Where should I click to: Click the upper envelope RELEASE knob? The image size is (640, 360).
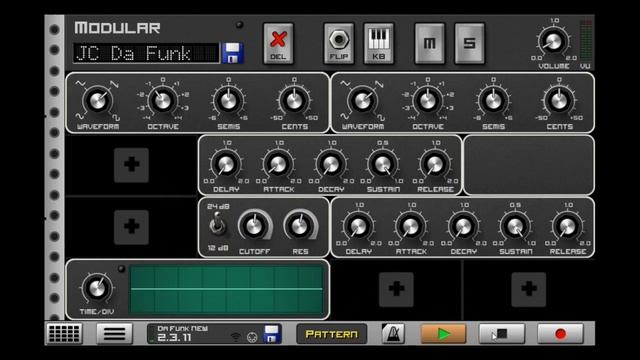(435, 164)
